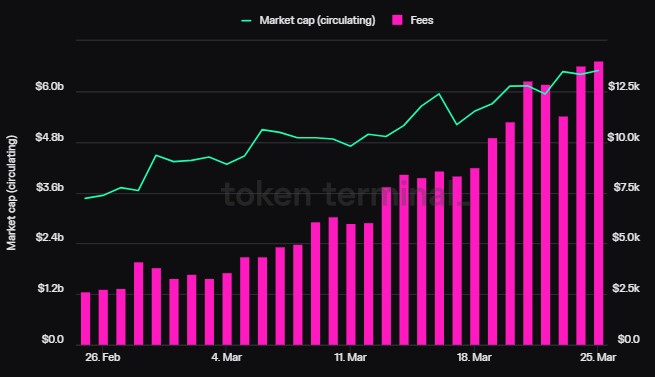This screenshot has height=377, width=655.
Task: Toggle the Market cap (circulating) legend entry
Action: [x=308, y=20]
